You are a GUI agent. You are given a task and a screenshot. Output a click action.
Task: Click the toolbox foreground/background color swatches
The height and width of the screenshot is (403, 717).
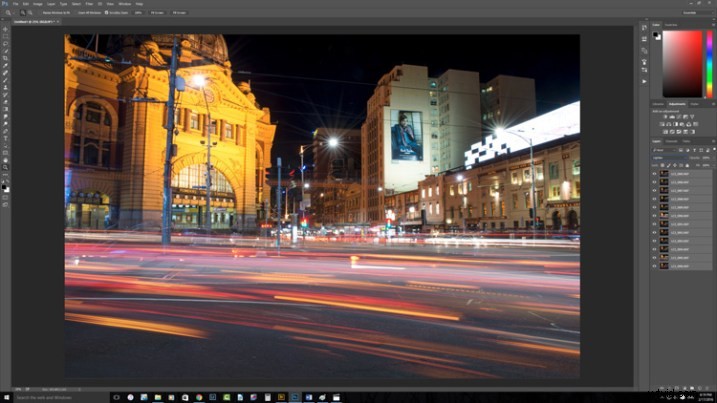point(5,188)
